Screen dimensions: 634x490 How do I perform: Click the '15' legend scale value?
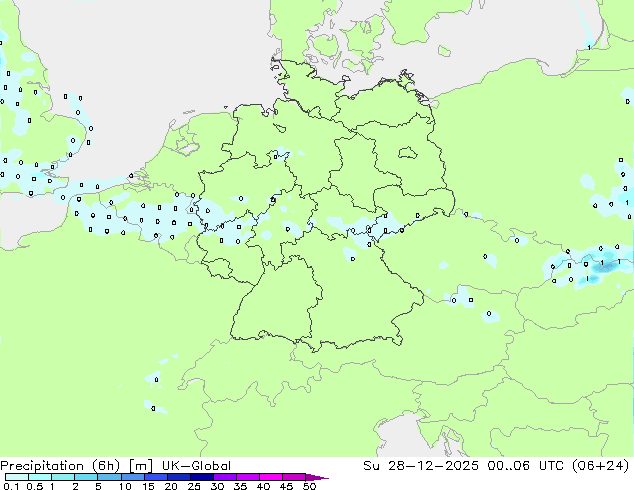pyautogui.click(x=148, y=486)
